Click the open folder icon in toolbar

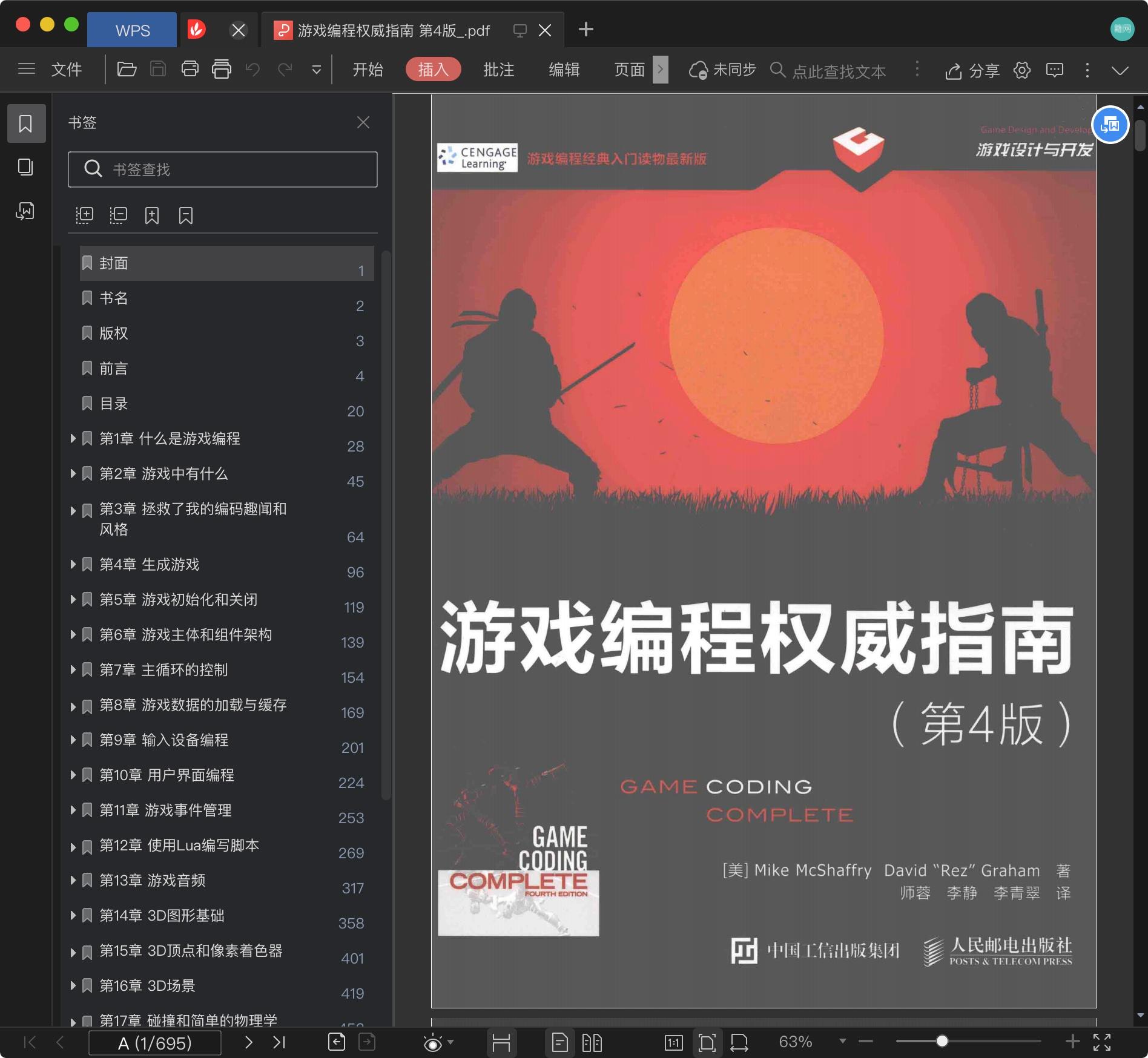pos(127,69)
